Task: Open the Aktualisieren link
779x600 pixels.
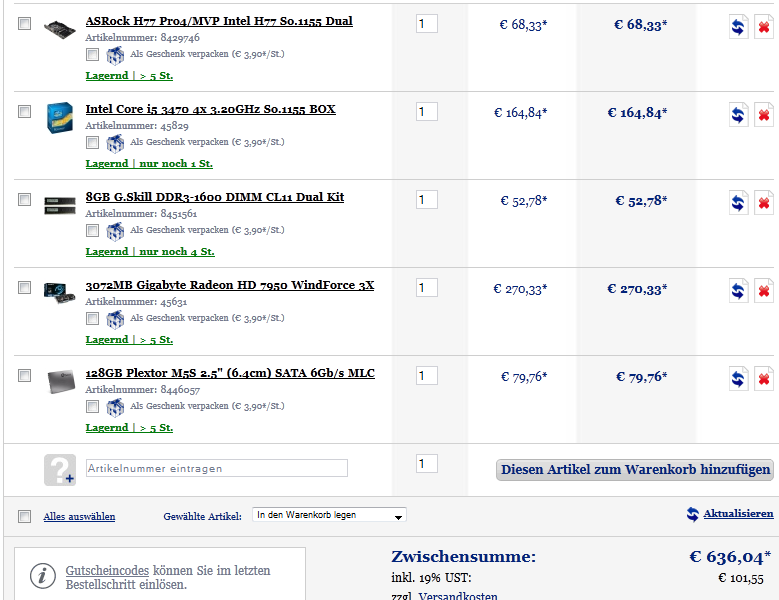Action: click(738, 514)
